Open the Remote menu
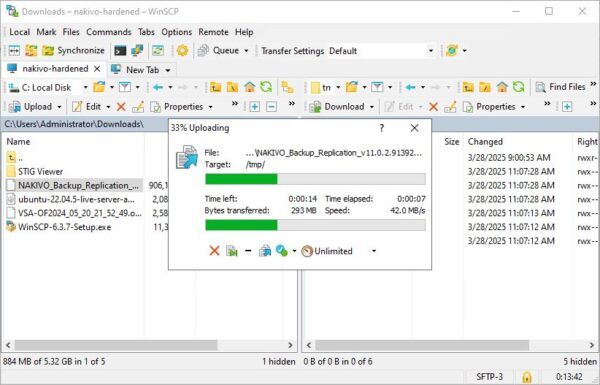This screenshot has height=385, width=600. pyautogui.click(x=213, y=32)
